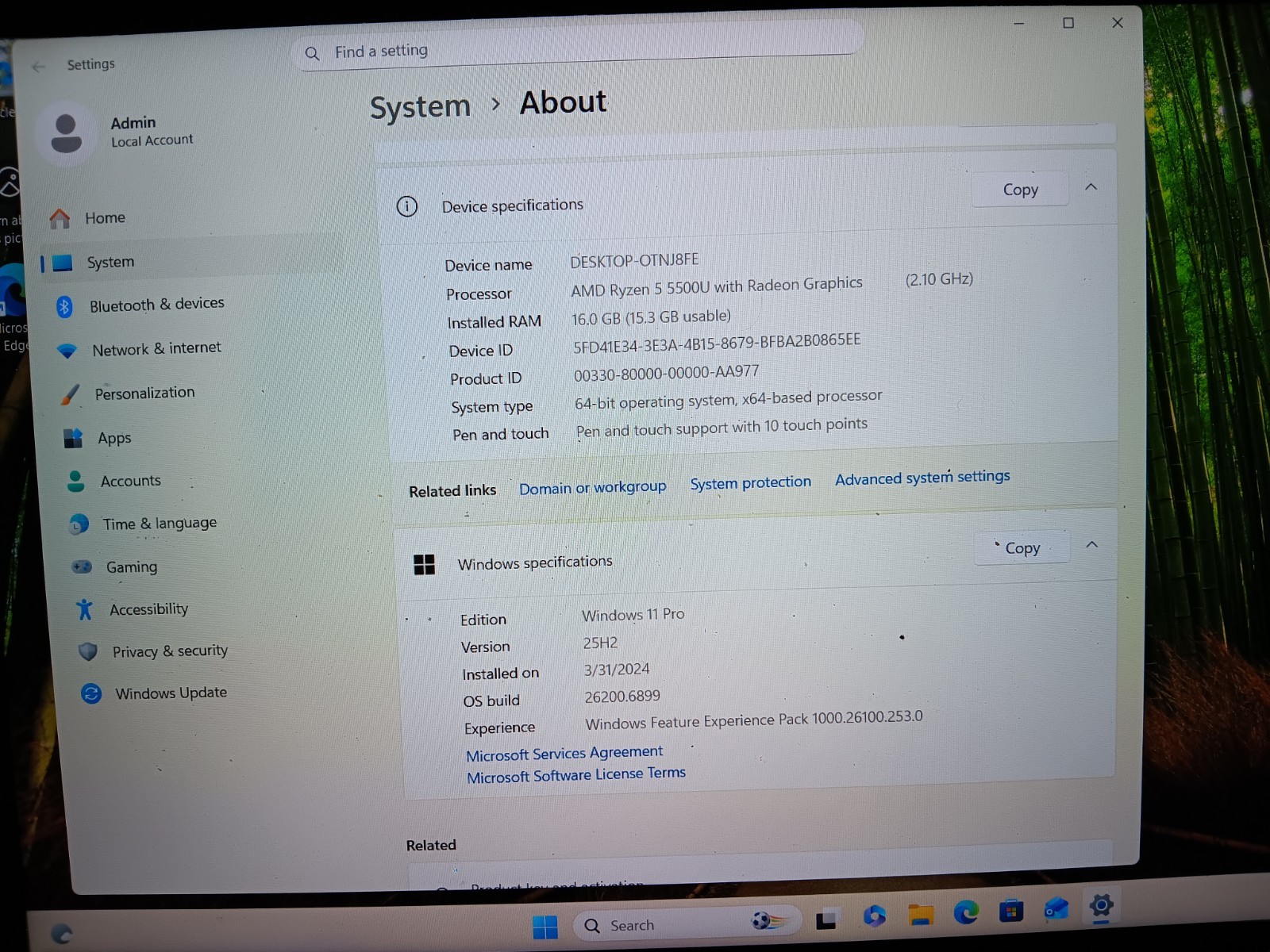Click the Privacy & security shield icon
Image resolution: width=1270 pixels, height=952 pixels.
point(87,652)
